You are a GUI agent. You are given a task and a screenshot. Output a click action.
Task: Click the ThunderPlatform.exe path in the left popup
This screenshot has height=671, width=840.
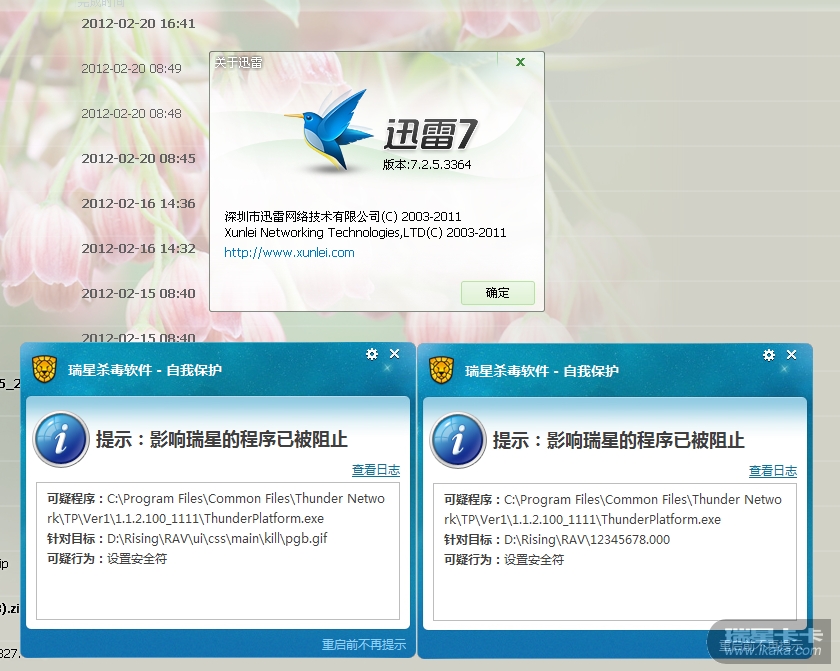pos(216,508)
